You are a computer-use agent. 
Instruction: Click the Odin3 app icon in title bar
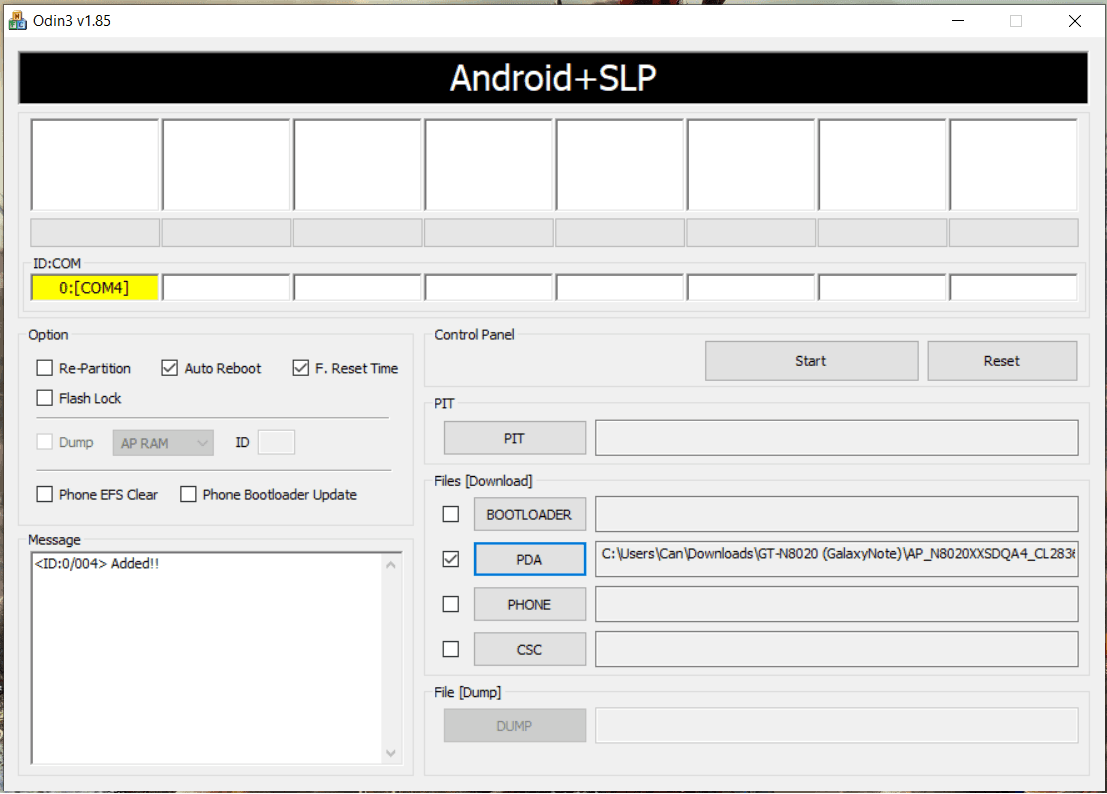pos(17,20)
